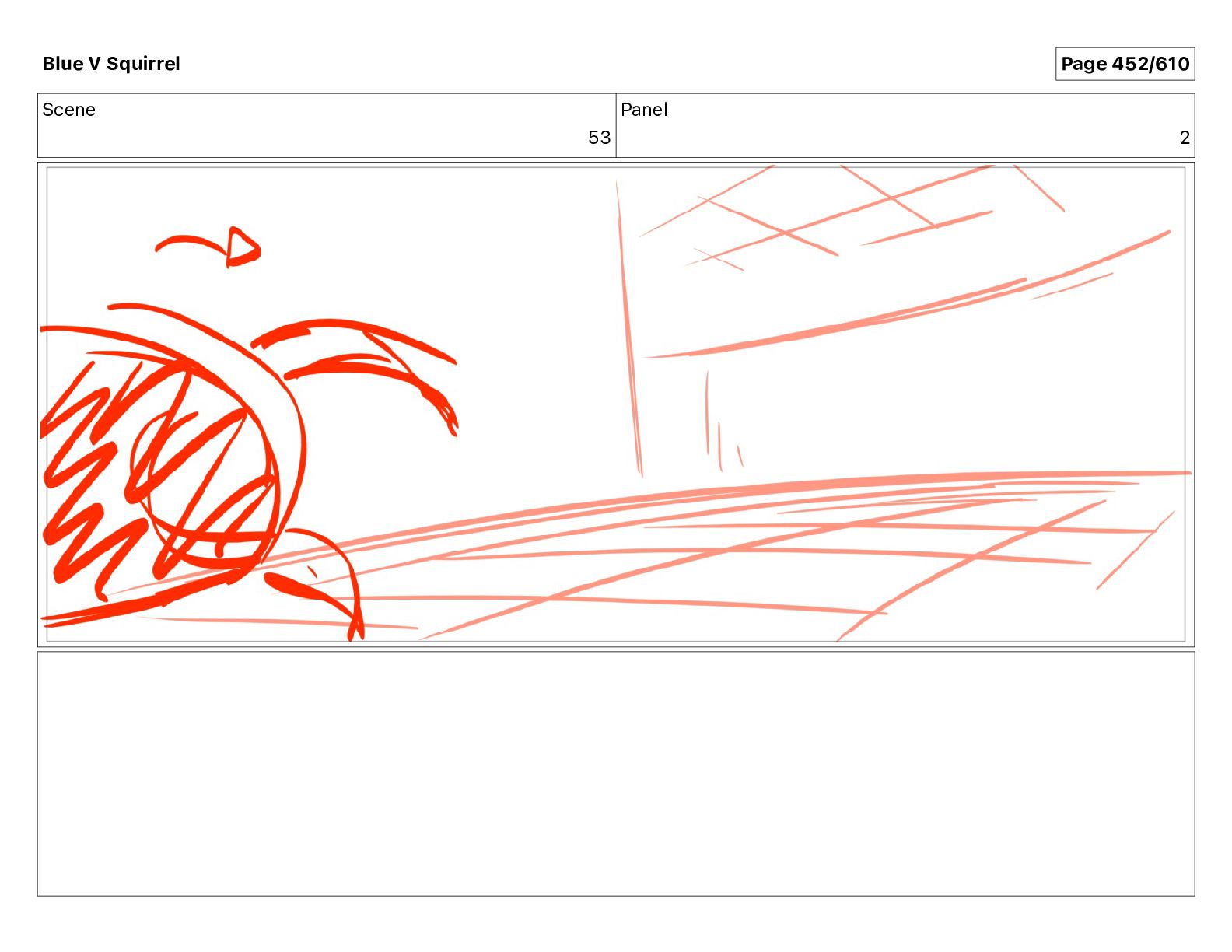
Task: Click the 'Page 452/610' page indicator
Action: [x=1125, y=64]
